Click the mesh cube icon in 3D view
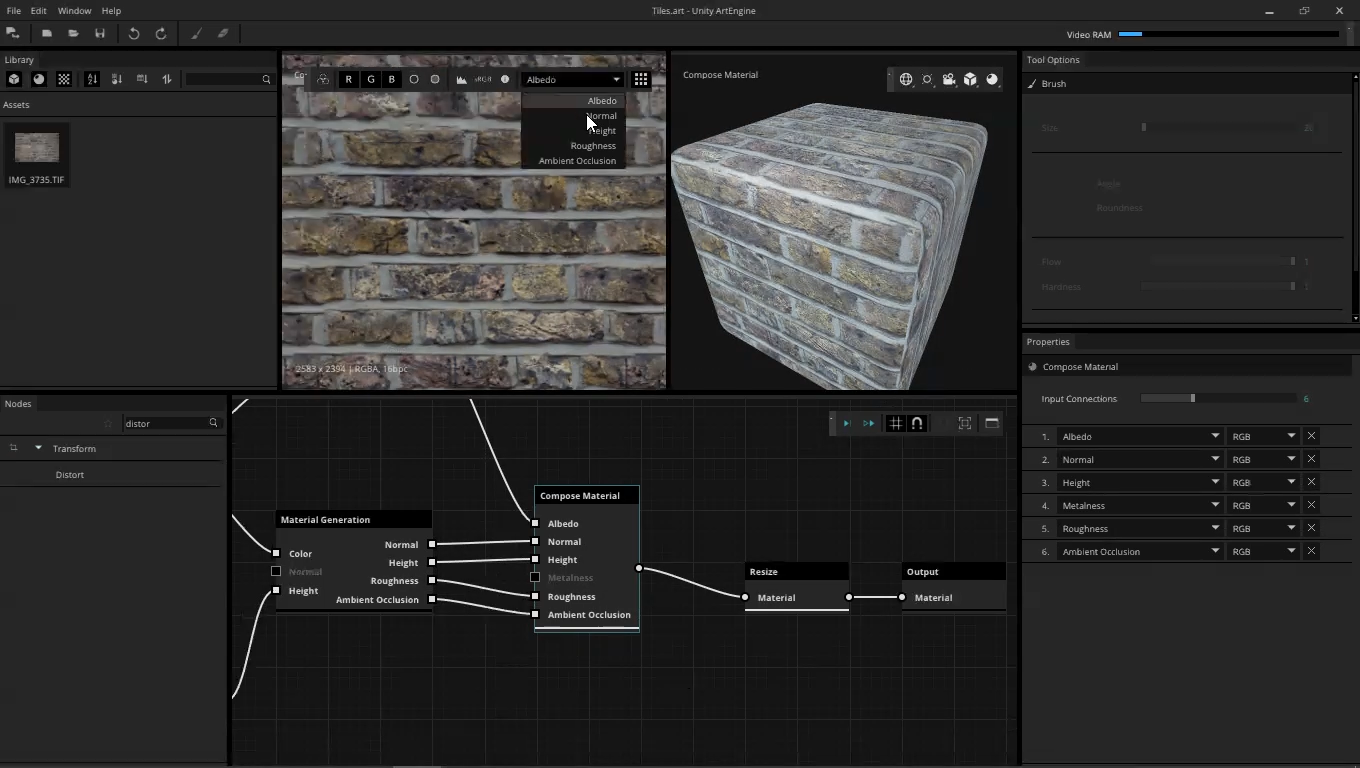This screenshot has width=1360, height=768. pos(970,79)
